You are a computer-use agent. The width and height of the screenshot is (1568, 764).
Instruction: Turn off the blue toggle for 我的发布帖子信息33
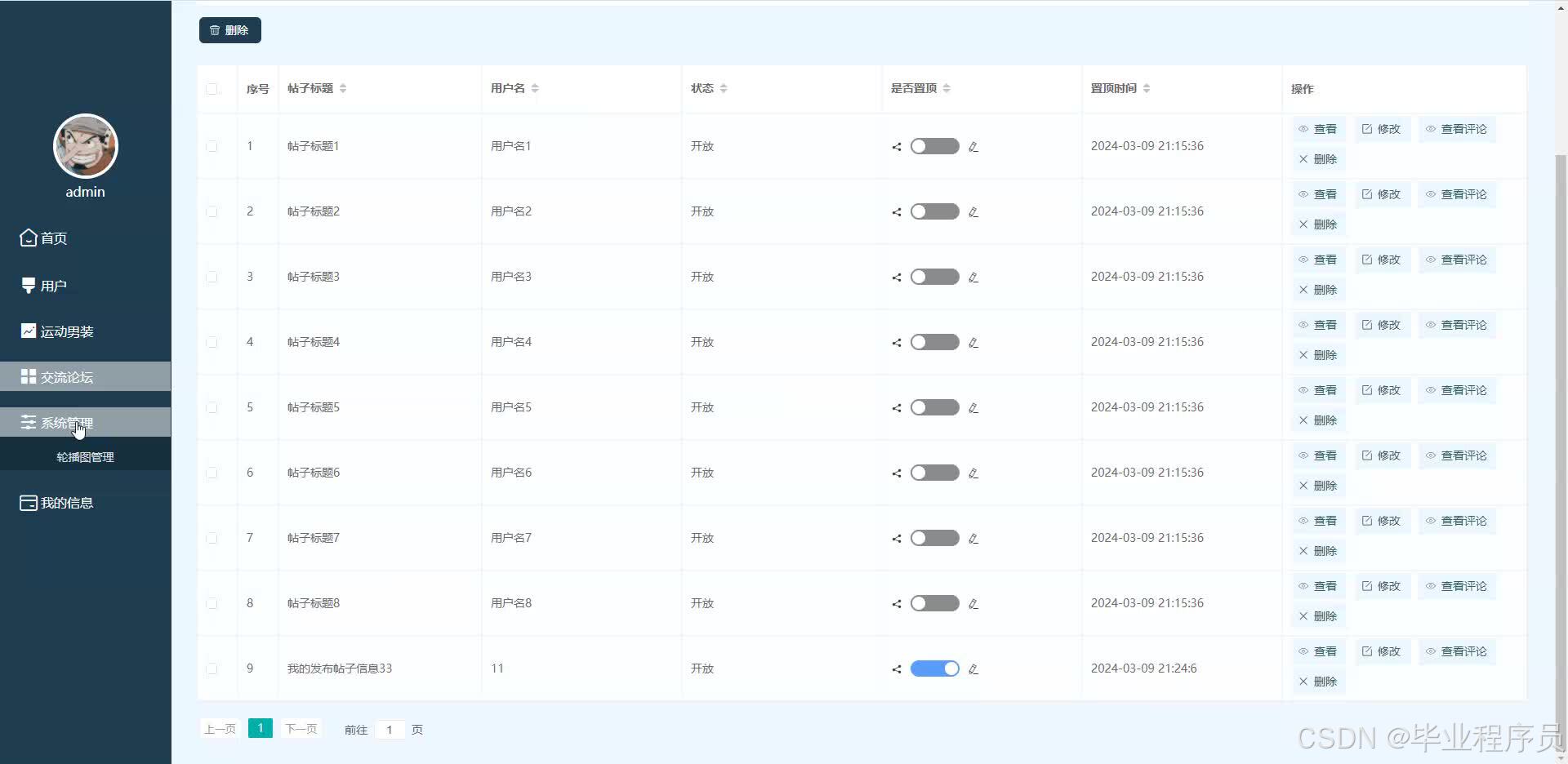click(934, 668)
